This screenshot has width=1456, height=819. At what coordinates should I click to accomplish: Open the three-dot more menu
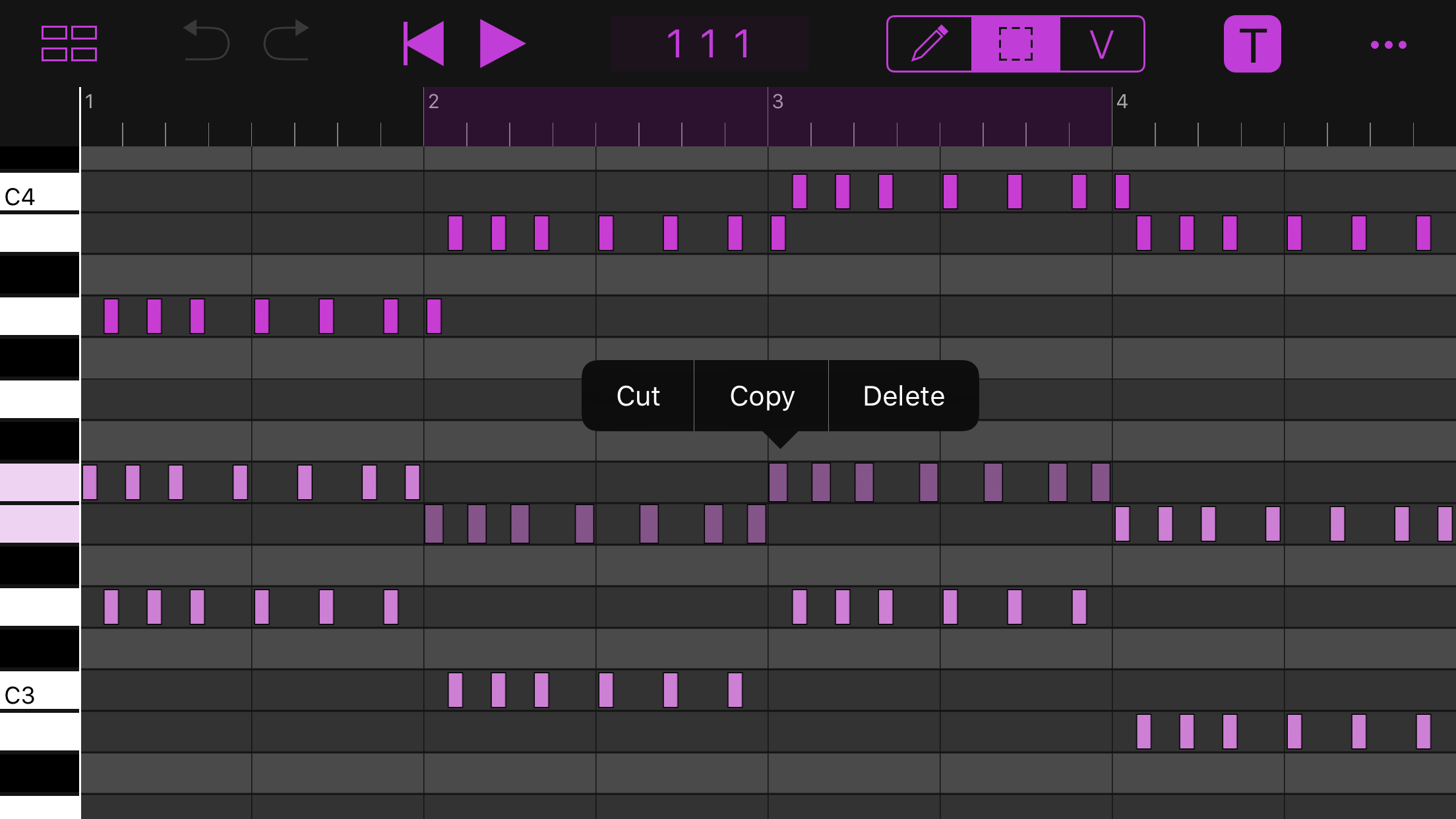click(1389, 45)
